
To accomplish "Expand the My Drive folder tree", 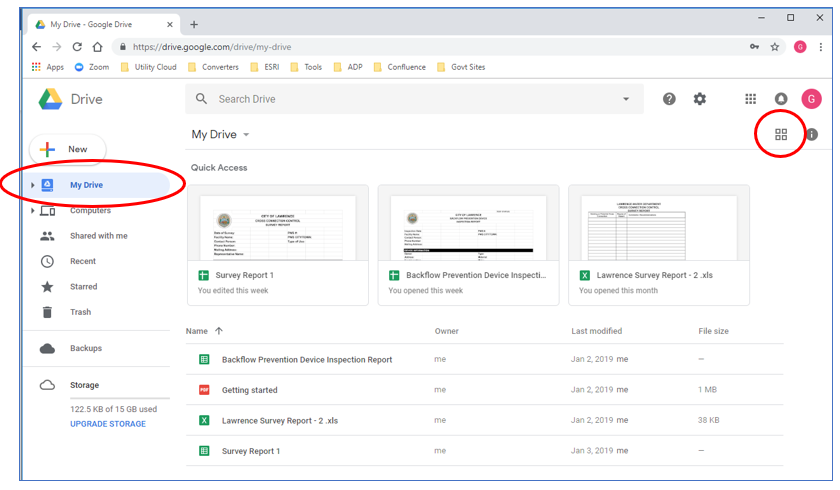I will coord(33,185).
